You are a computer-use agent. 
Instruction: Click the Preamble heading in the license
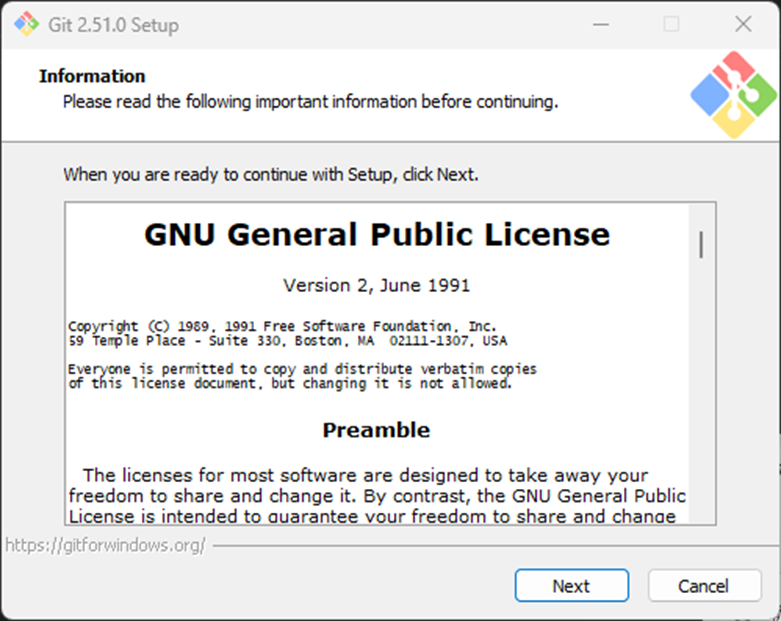tap(376, 430)
